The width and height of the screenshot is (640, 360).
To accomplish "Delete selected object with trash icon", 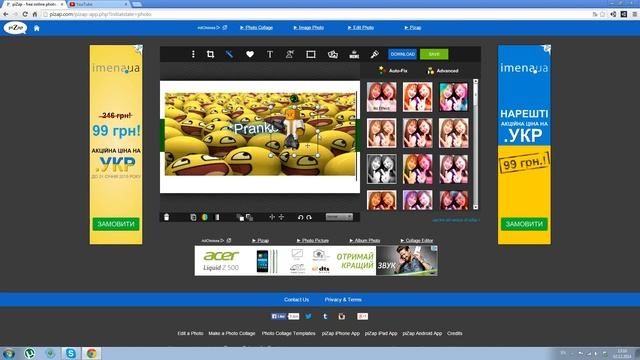I will (167, 217).
